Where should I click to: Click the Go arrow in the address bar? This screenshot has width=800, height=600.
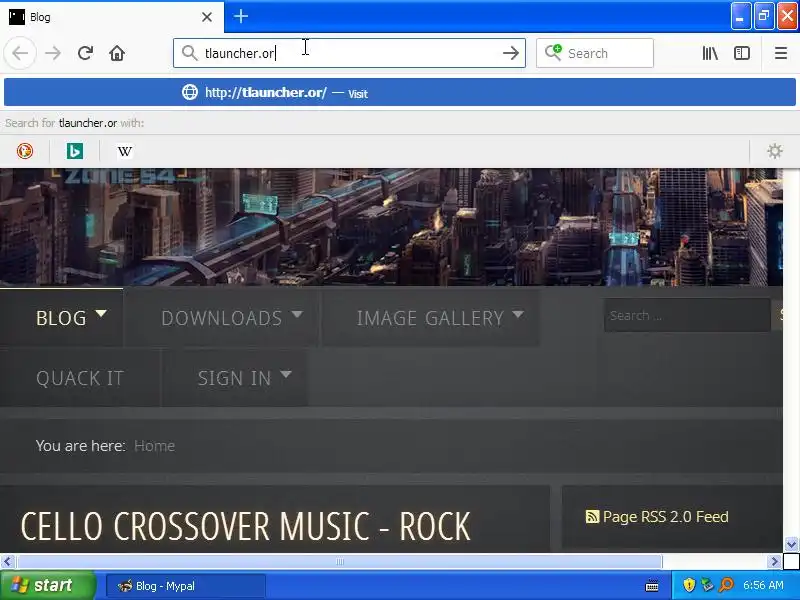pos(510,53)
